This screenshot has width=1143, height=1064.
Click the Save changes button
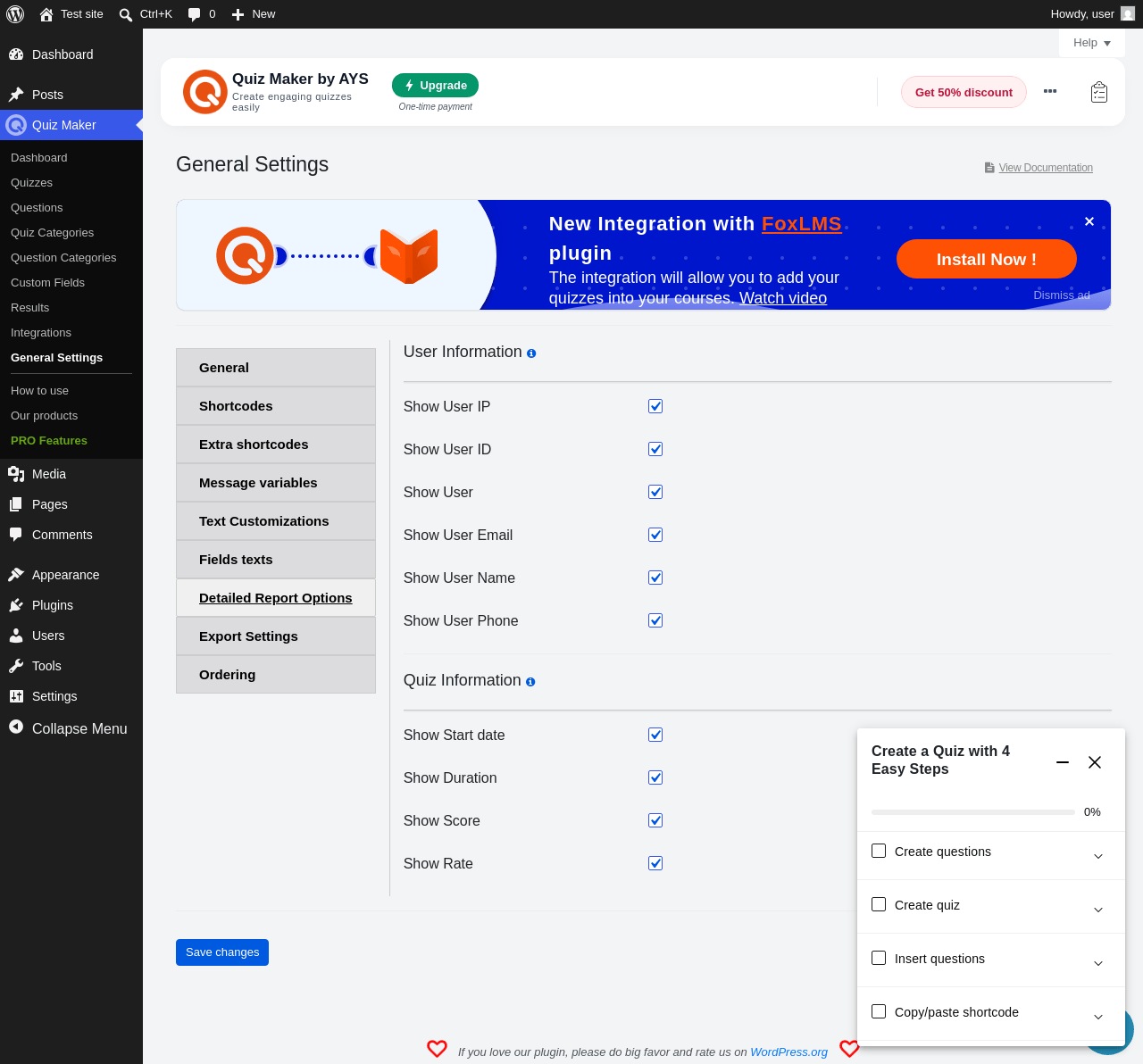[x=222, y=952]
